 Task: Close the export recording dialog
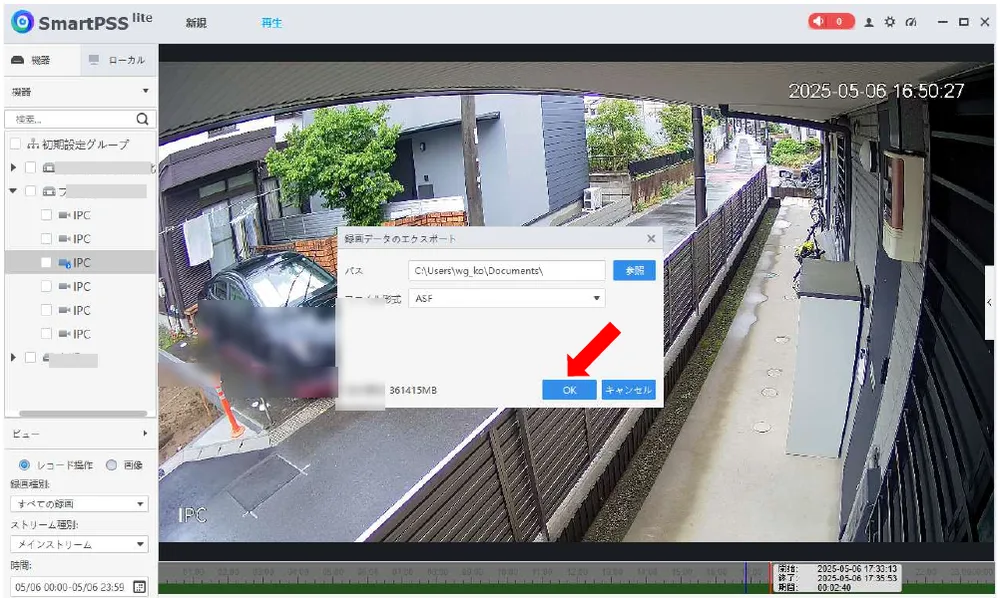point(651,238)
